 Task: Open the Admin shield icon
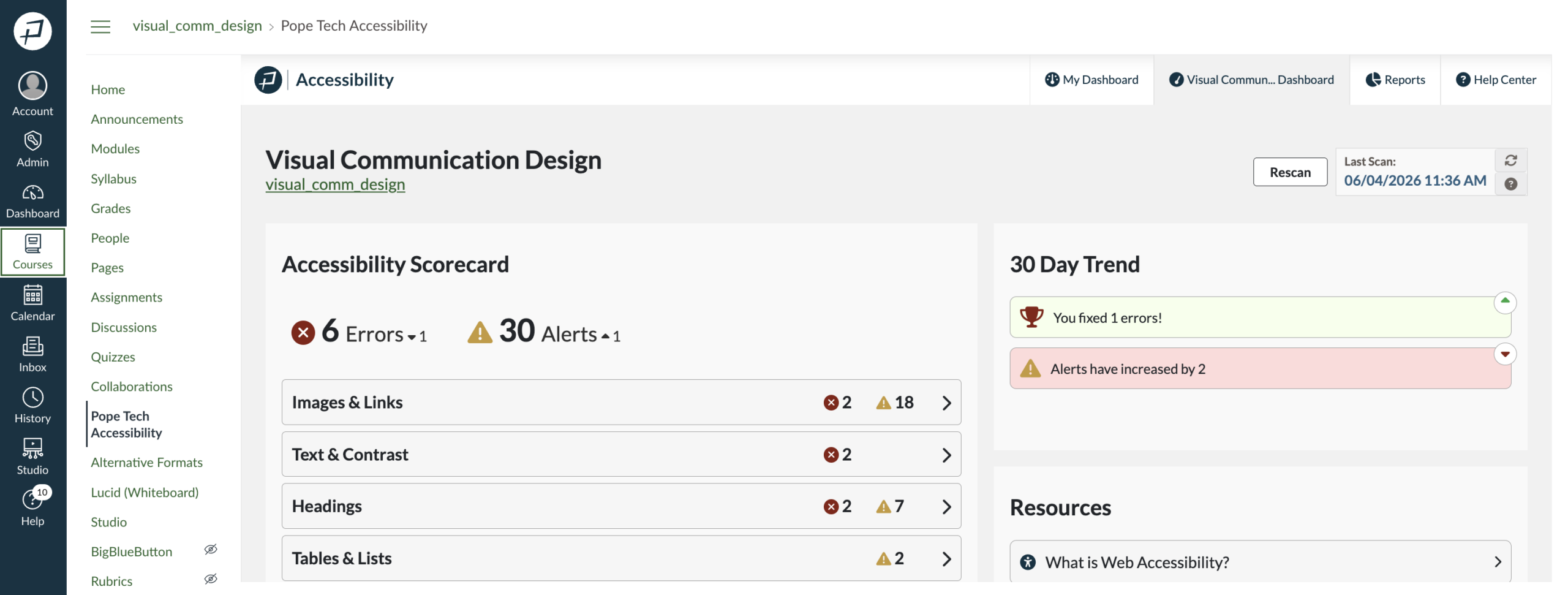click(x=32, y=140)
